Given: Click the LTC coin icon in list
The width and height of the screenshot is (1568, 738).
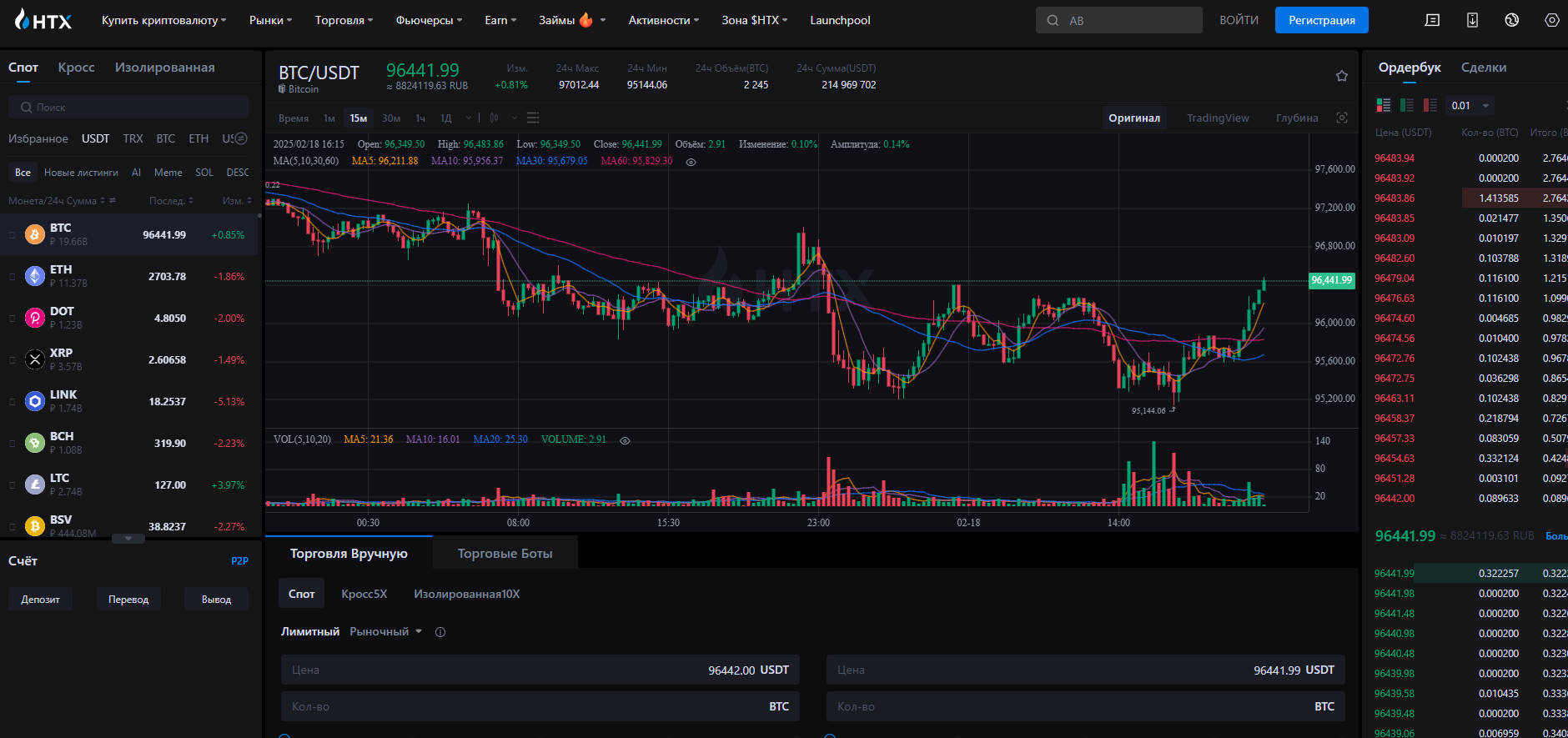Looking at the screenshot, I should pyautogui.click(x=35, y=484).
